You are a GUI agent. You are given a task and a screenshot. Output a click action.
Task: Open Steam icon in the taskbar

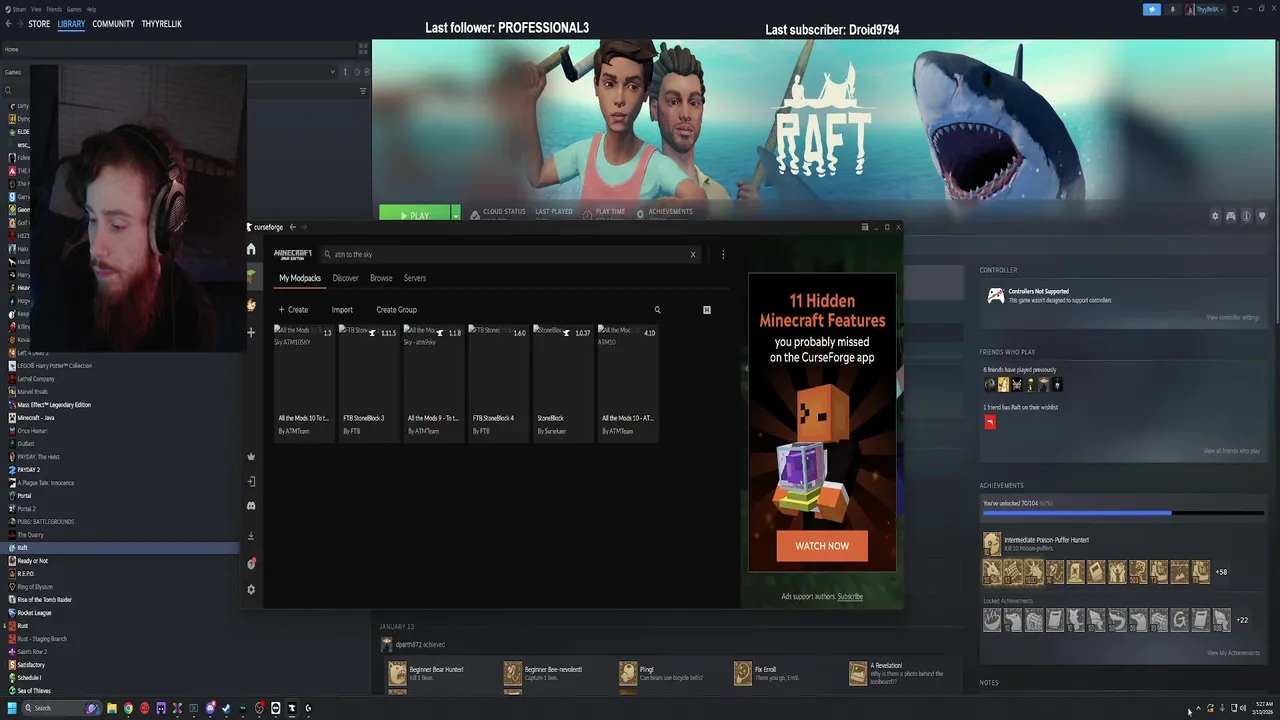coord(226,708)
